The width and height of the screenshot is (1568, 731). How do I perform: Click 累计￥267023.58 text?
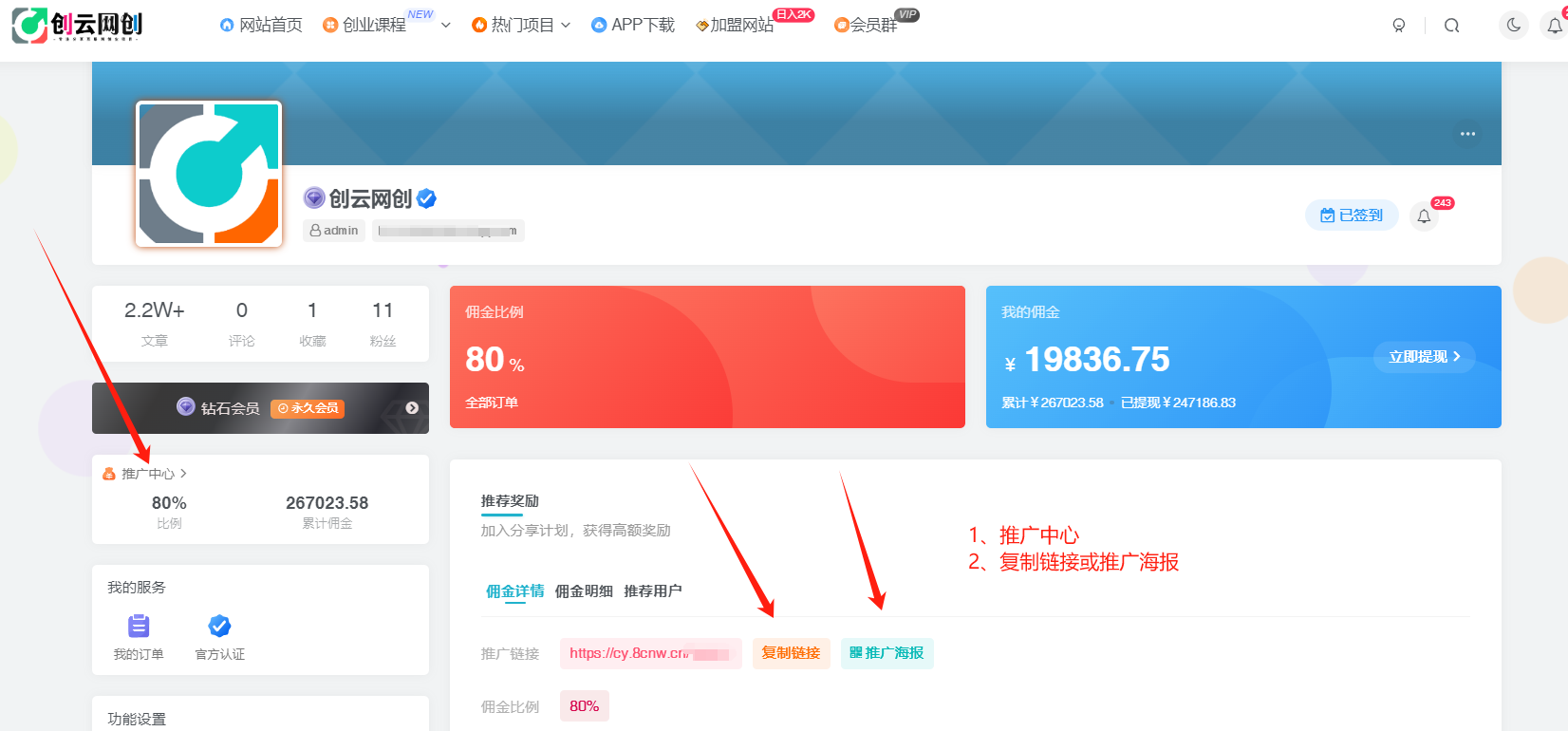coord(1053,403)
